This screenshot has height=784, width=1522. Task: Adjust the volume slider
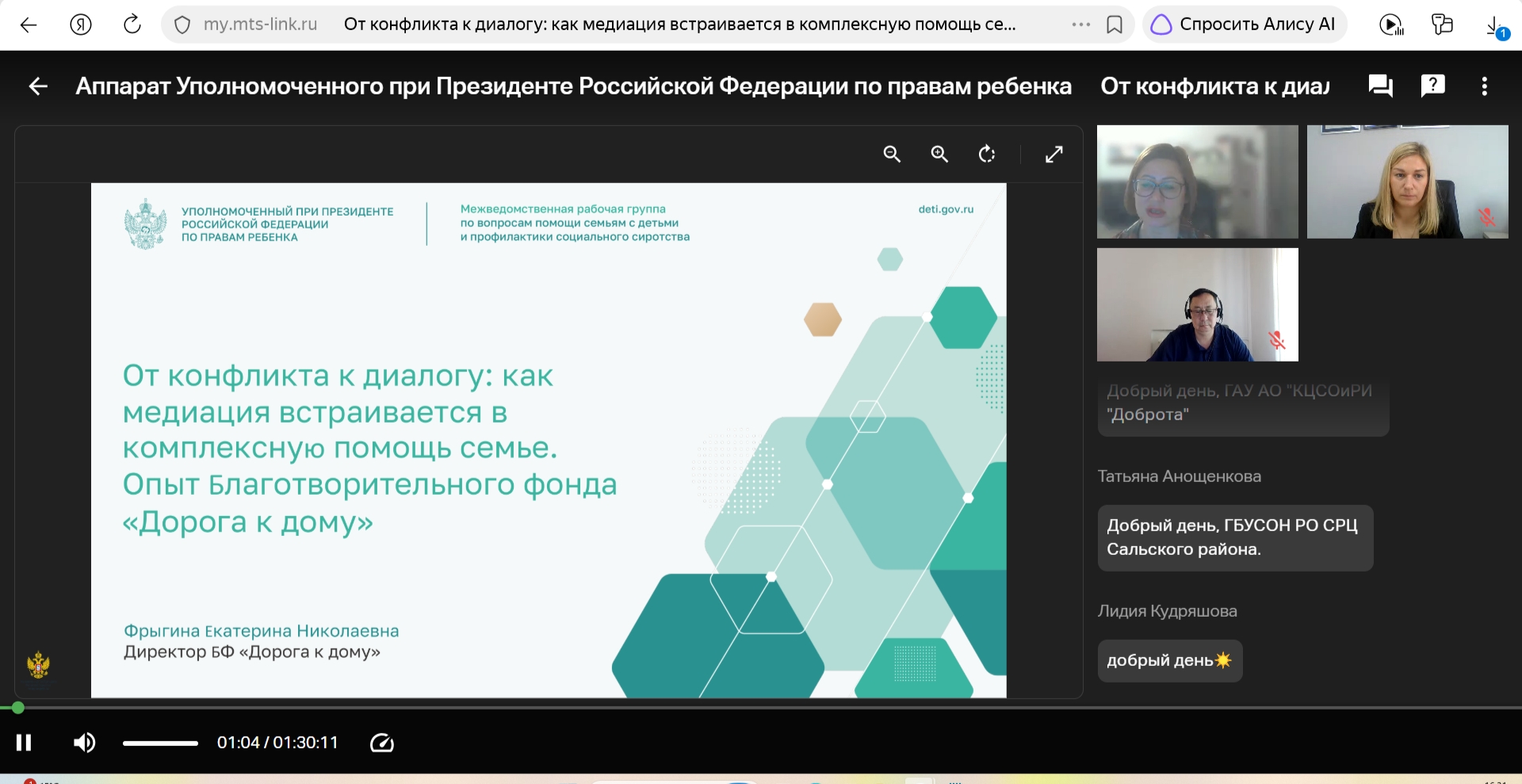click(x=160, y=743)
